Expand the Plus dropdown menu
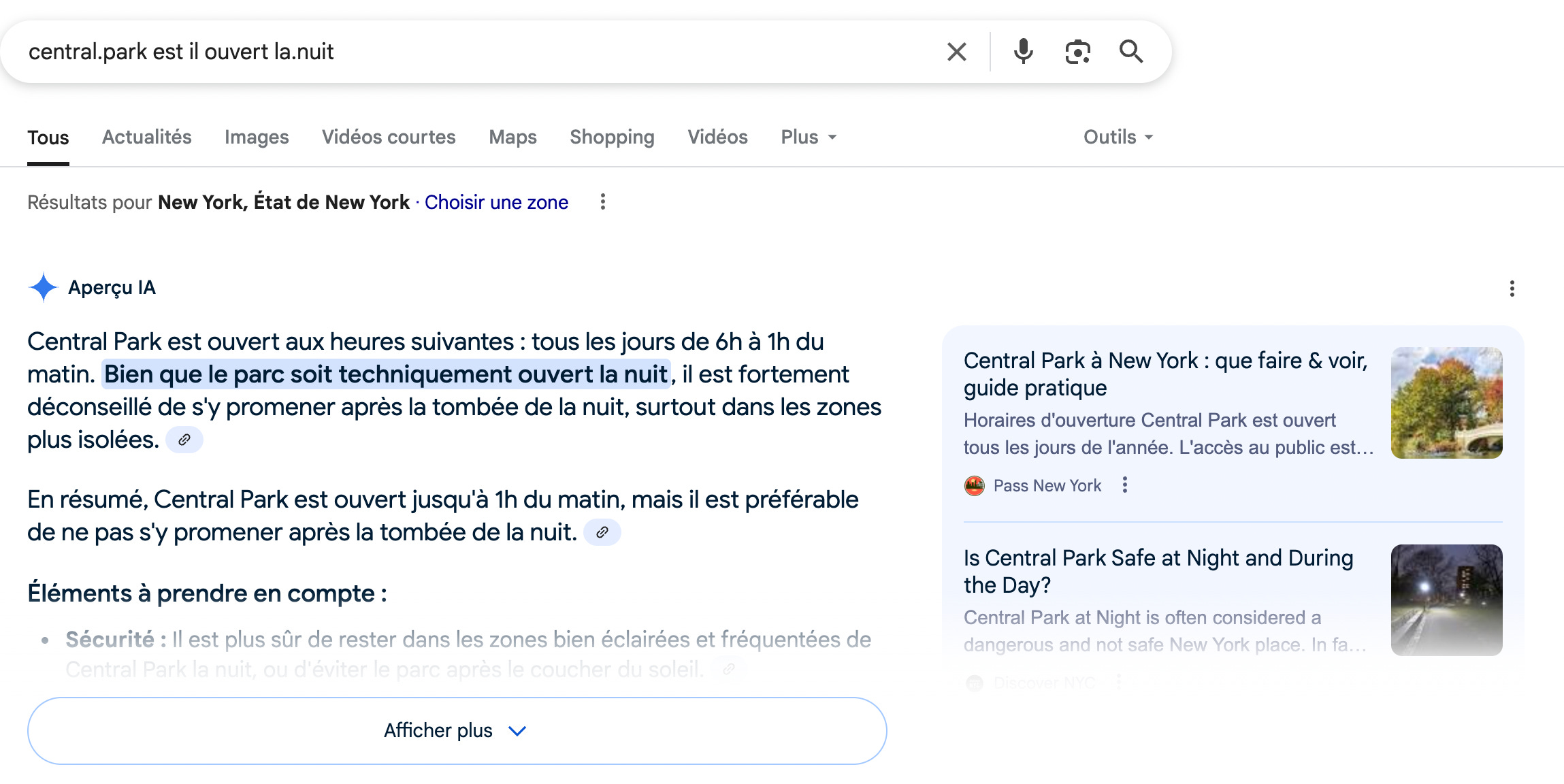Image resolution: width=1564 pixels, height=784 pixels. click(x=809, y=137)
